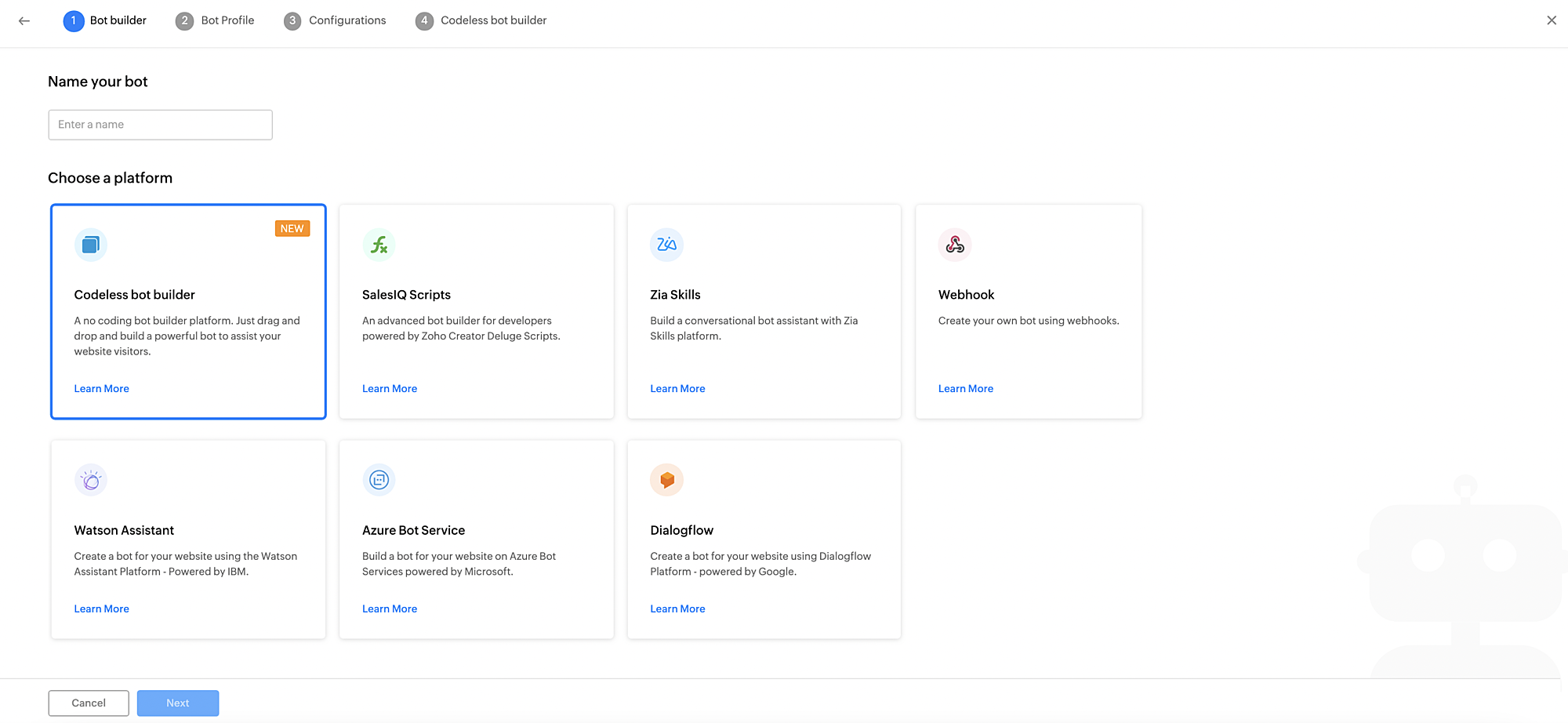Click the back arrow icon

(24, 21)
